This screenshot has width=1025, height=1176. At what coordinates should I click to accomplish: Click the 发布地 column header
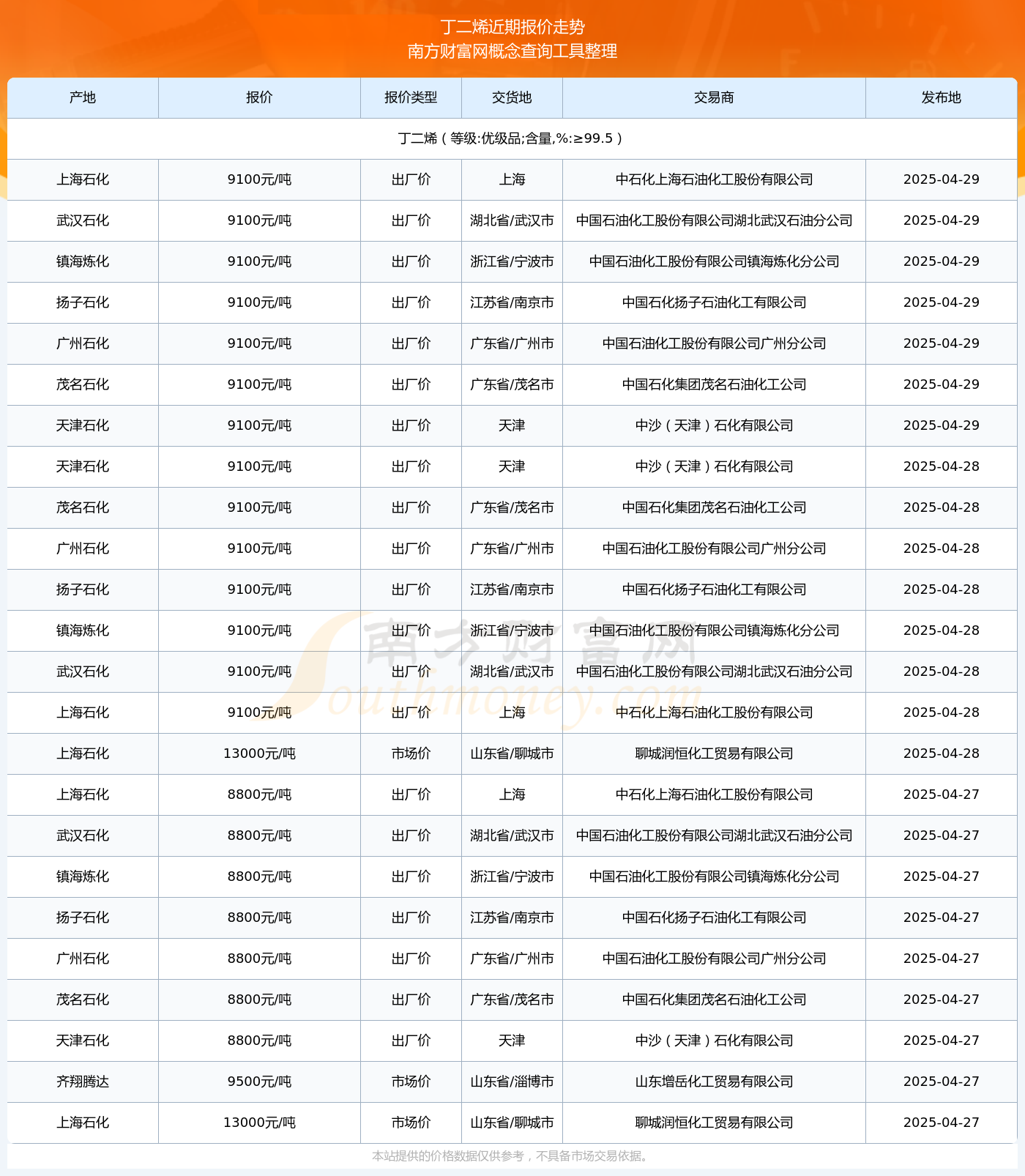click(941, 97)
